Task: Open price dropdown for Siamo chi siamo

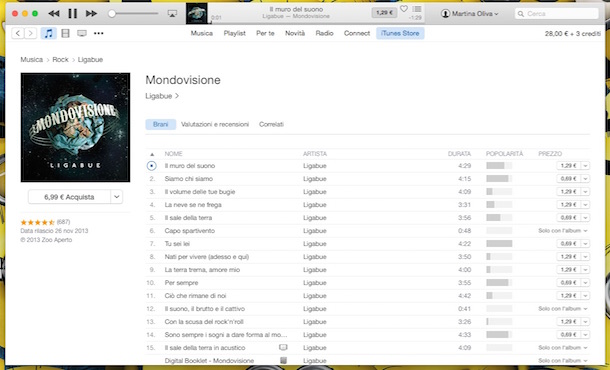Action: click(x=585, y=179)
